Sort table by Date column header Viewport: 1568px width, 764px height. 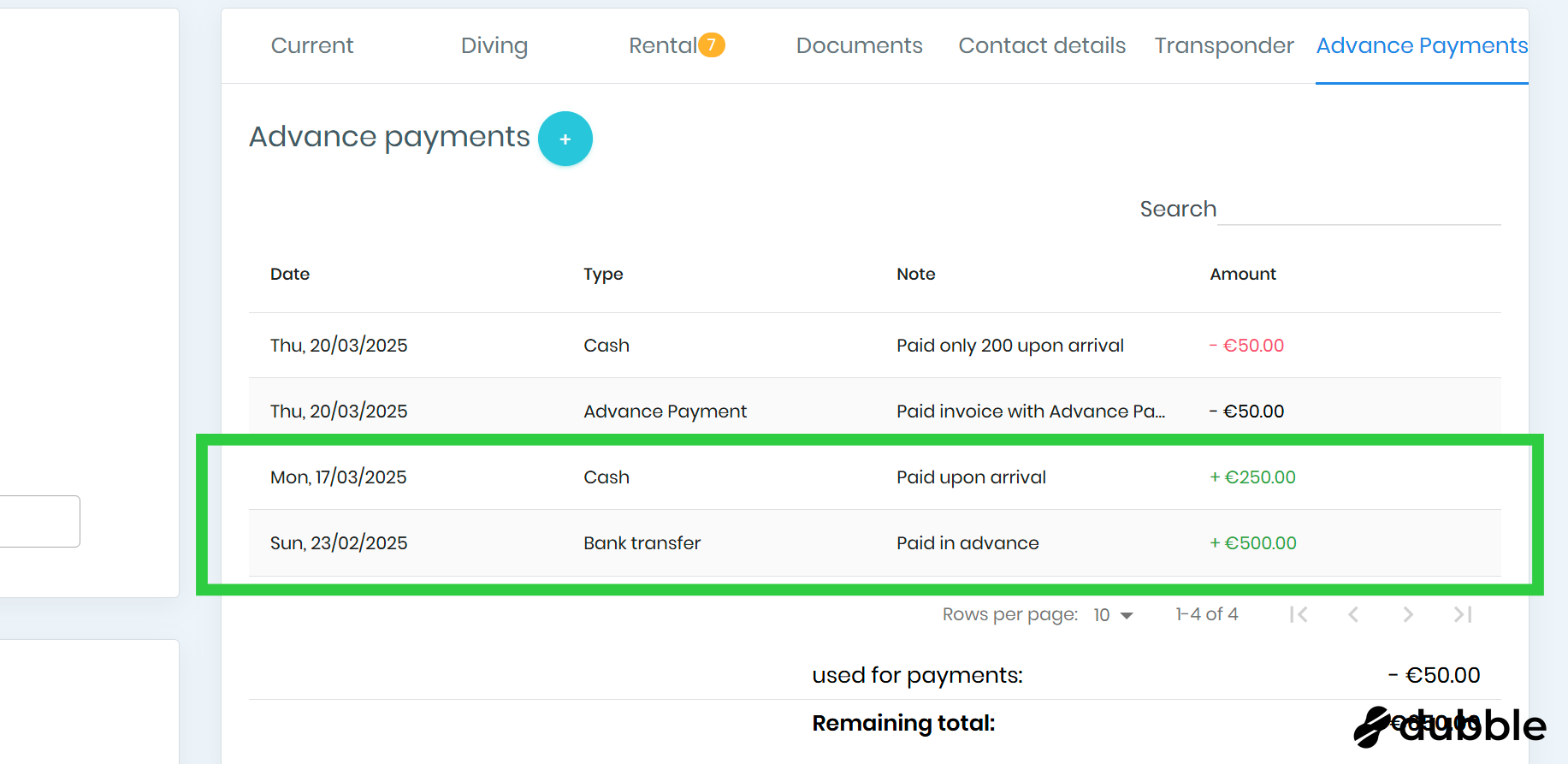pos(290,274)
